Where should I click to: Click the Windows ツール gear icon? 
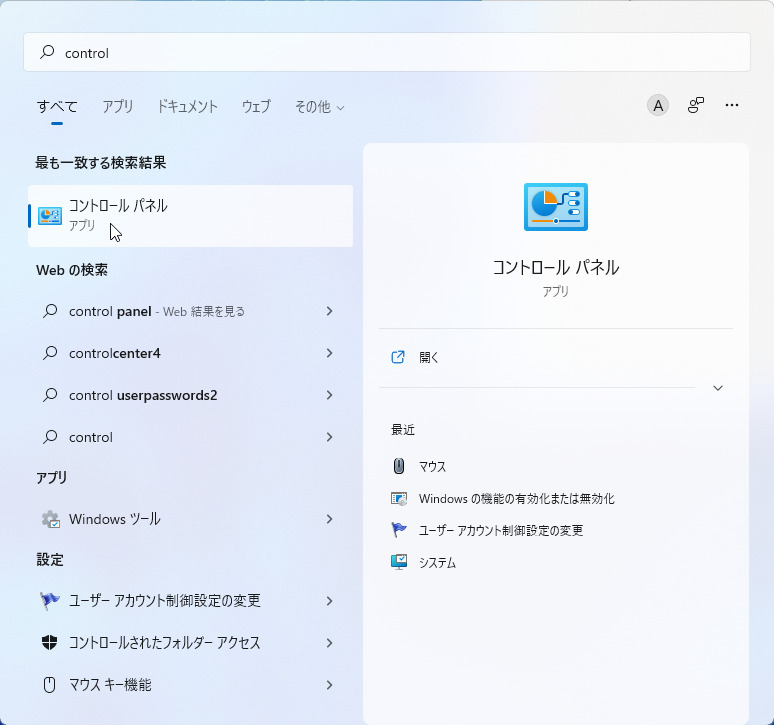pos(50,519)
